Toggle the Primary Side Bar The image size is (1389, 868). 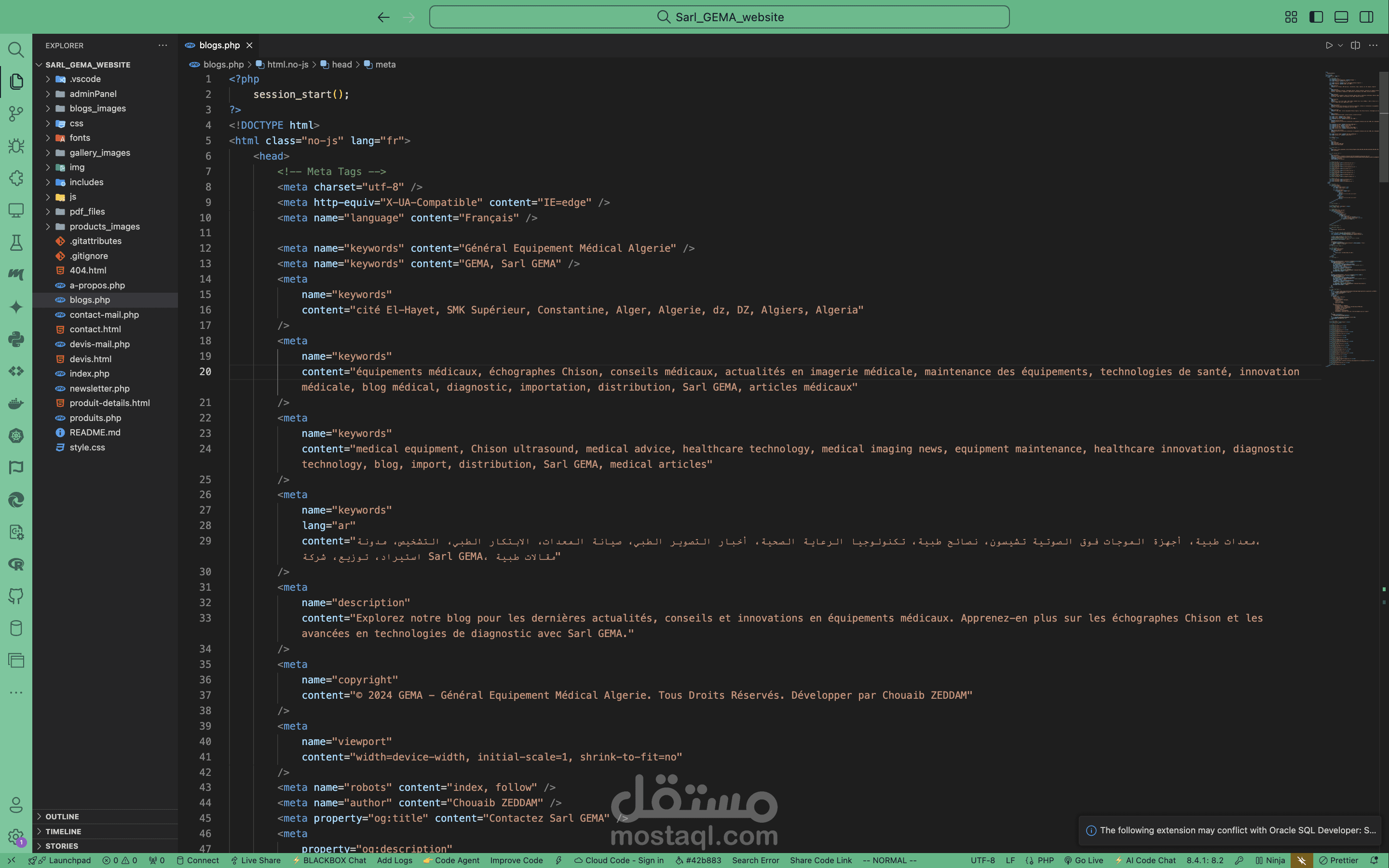coord(1316,17)
